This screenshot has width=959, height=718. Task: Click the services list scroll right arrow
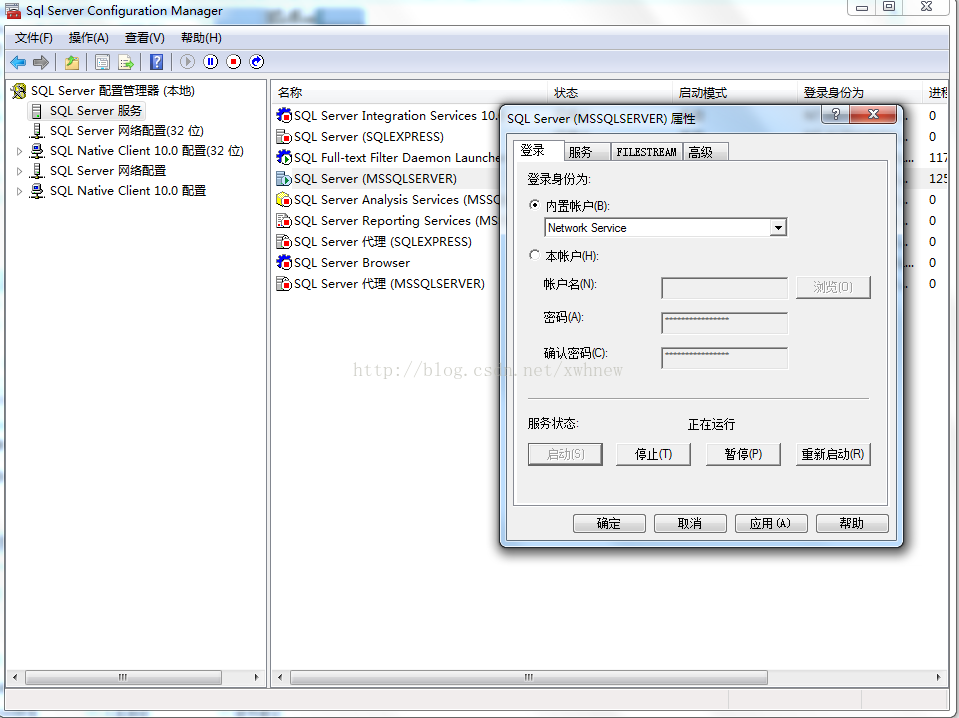938,677
